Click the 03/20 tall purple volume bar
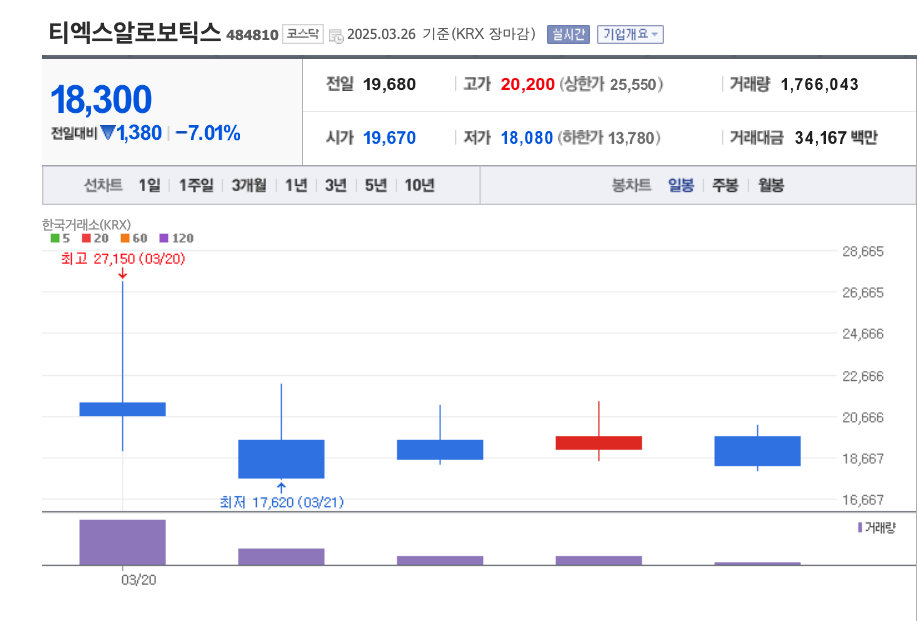917x621 pixels. pos(122,542)
